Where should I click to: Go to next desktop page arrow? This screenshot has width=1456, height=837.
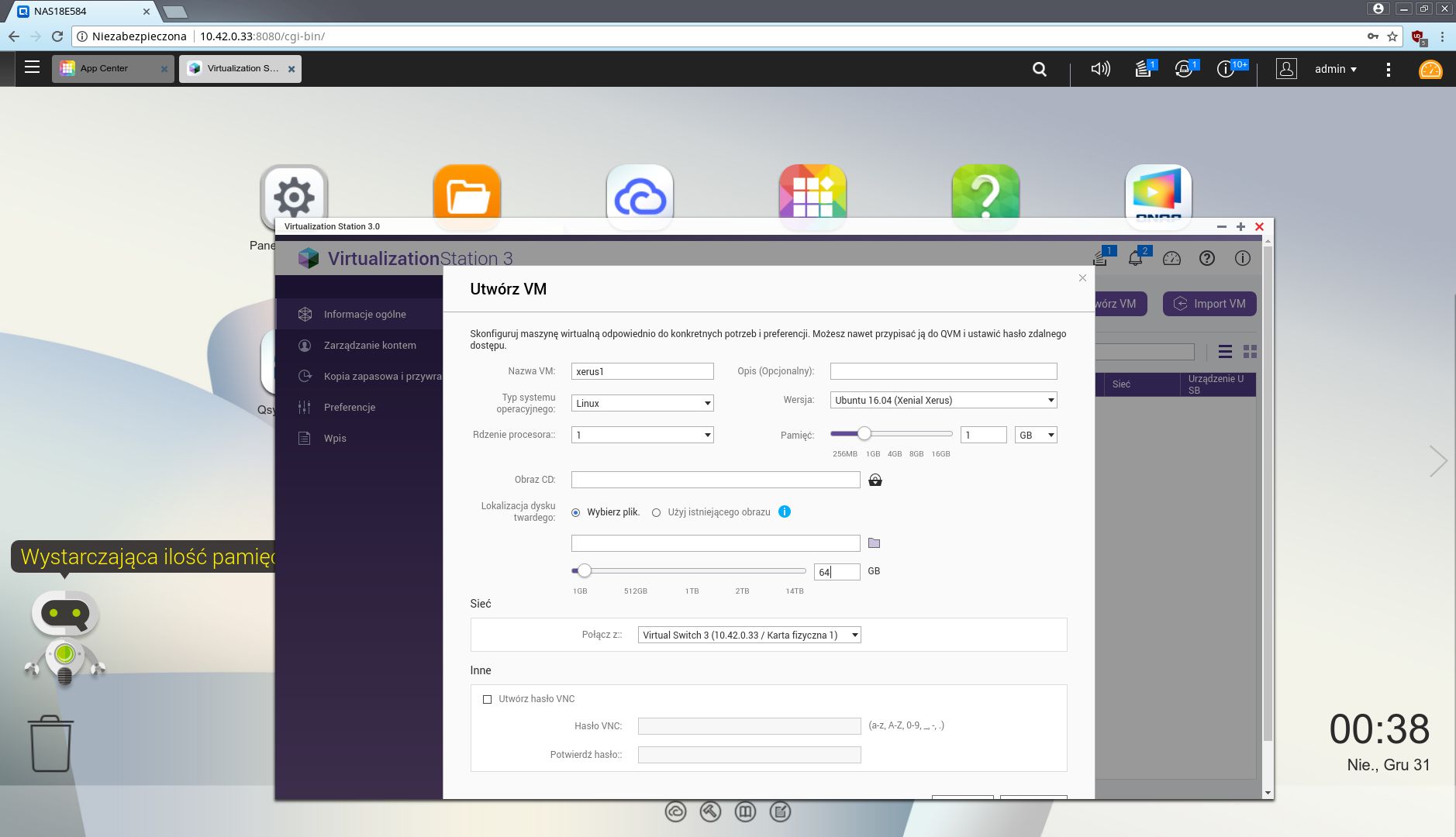tap(1438, 460)
